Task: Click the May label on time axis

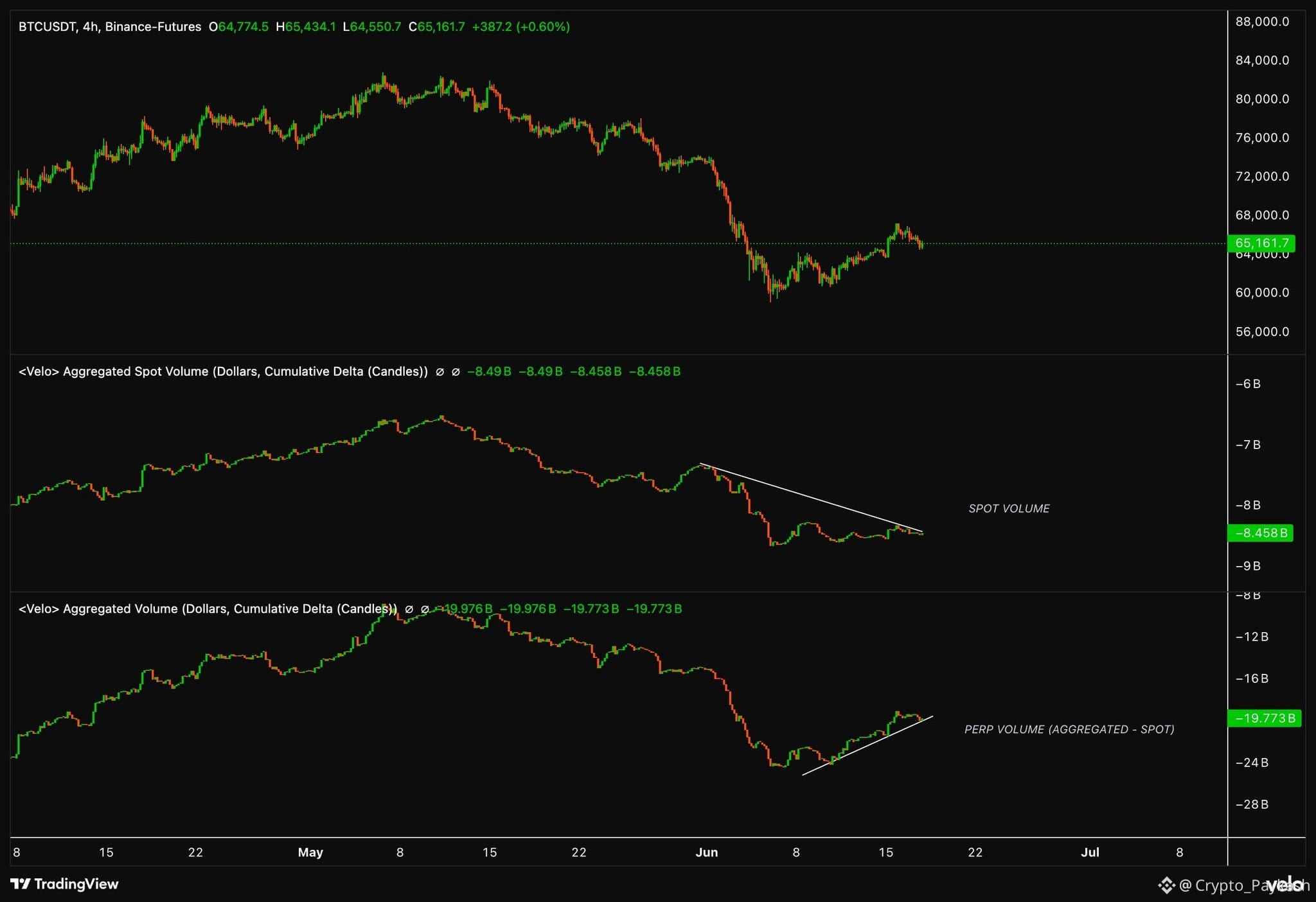Action: pyautogui.click(x=310, y=853)
